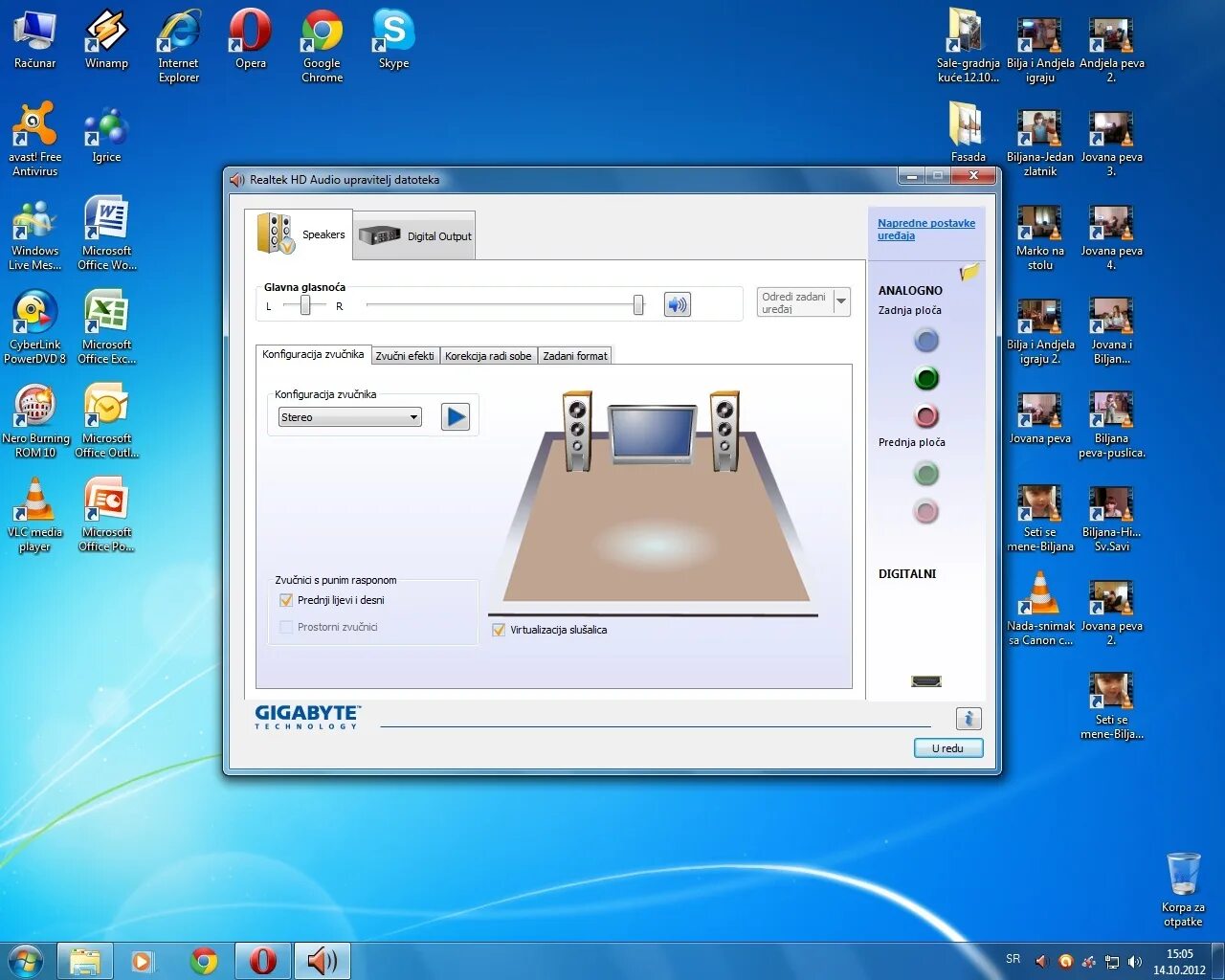This screenshot has height=980, width=1225.
Task: Open Fasada folder on desktop
Action: [x=968, y=133]
